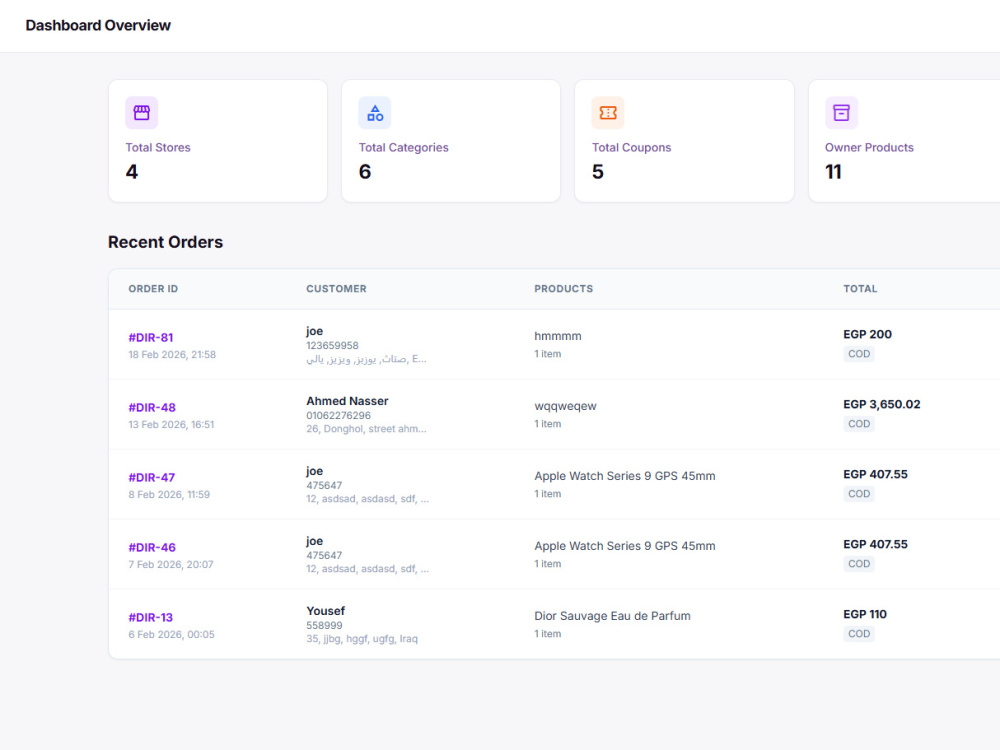Image resolution: width=1000 pixels, height=750 pixels.
Task: Click Apple Watch product in DIR-46 row
Action: pyautogui.click(x=624, y=547)
